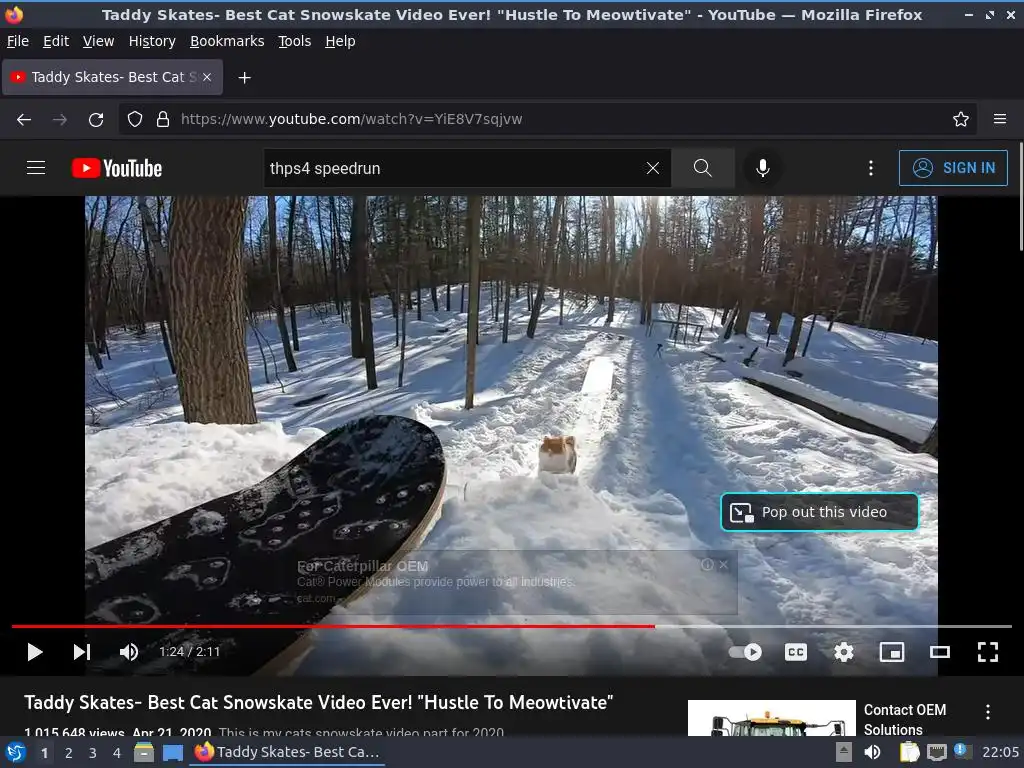
Task: Open a new tab
Action: [244, 78]
